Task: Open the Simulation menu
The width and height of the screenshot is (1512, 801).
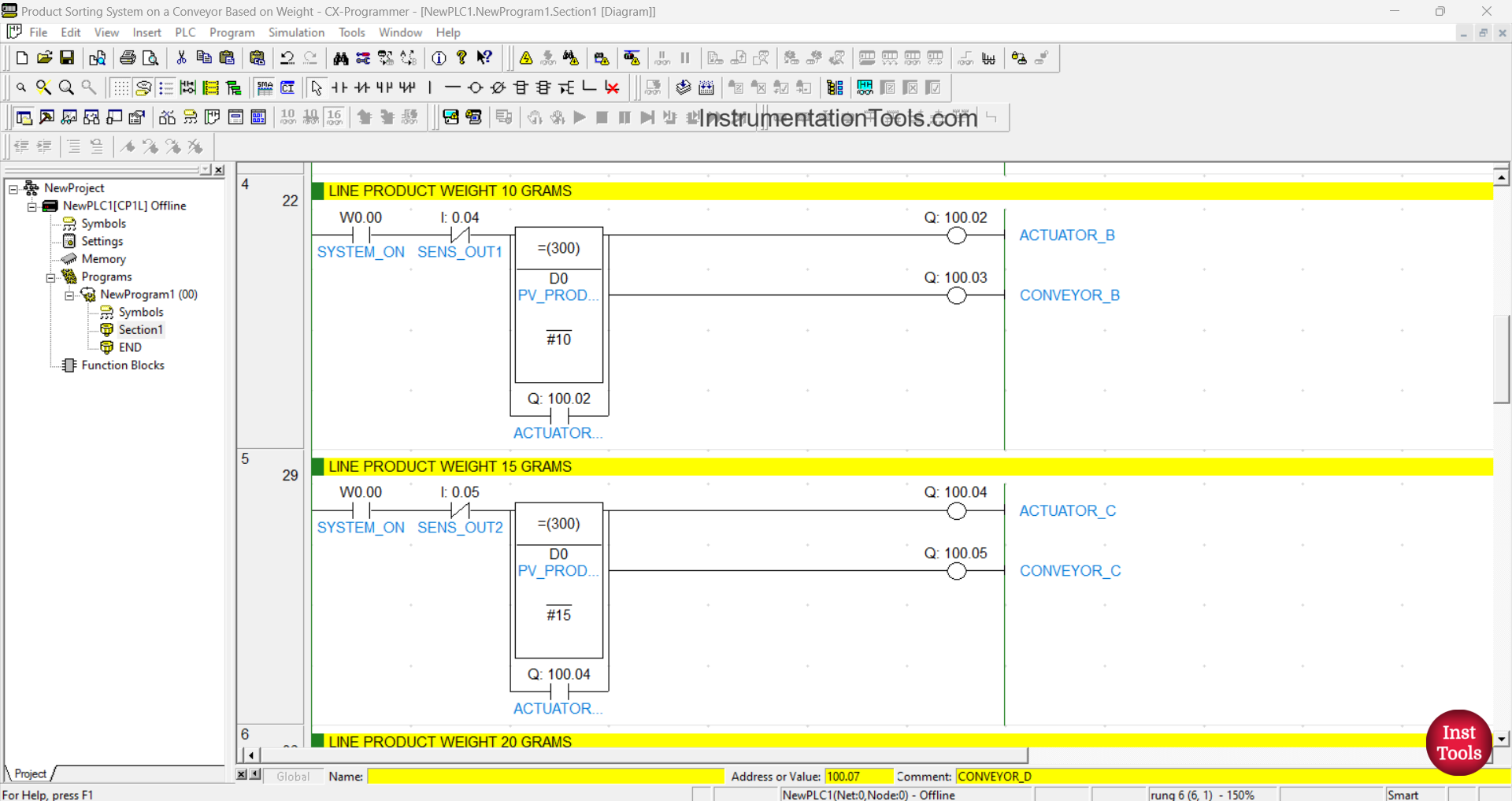Action: click(296, 32)
